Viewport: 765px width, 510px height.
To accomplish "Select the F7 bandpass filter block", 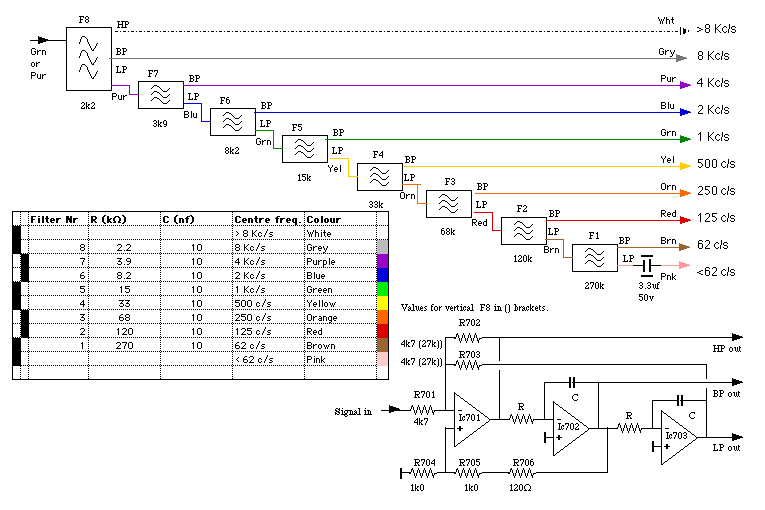I will tap(160, 95).
